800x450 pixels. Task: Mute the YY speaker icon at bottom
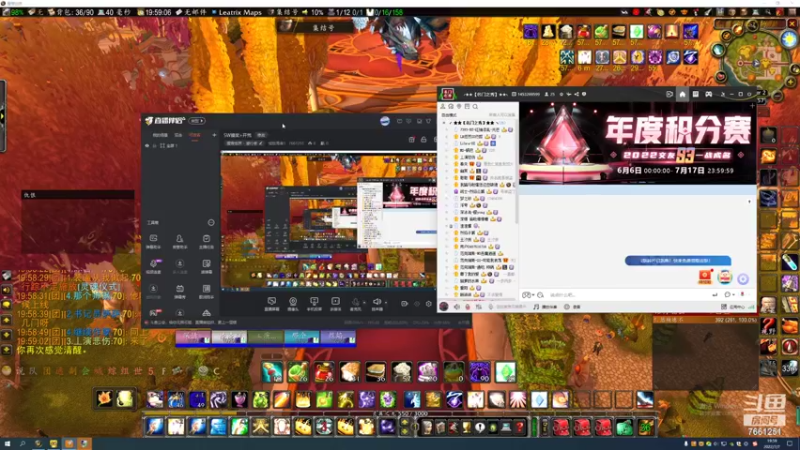[x=457, y=307]
